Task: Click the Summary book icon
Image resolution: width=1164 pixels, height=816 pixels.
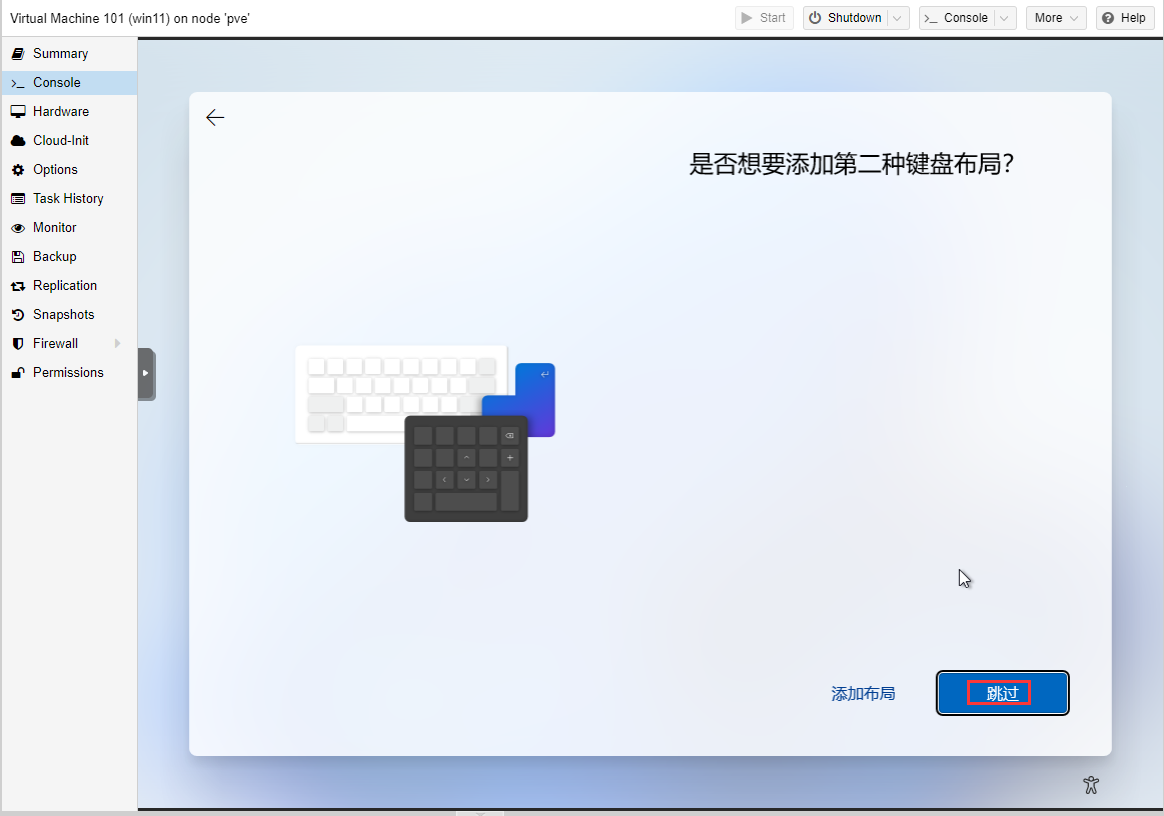Action: pos(18,54)
